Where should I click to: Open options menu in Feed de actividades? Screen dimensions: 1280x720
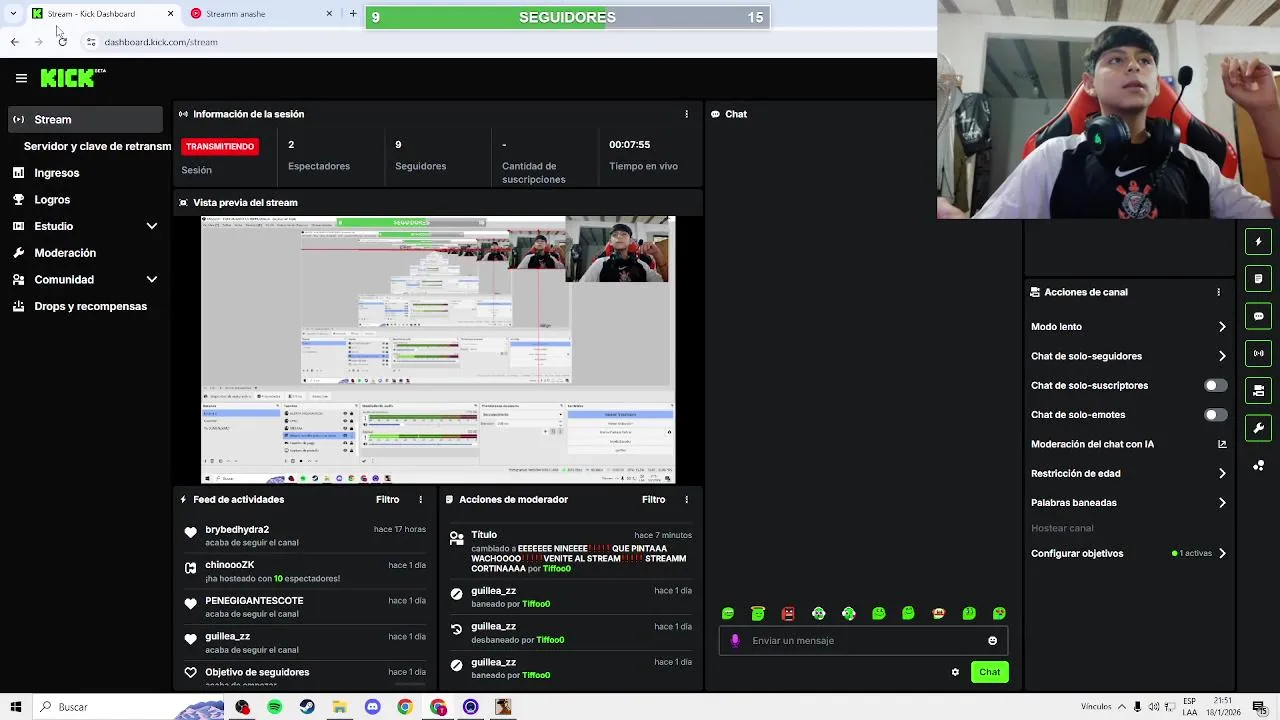[x=420, y=499]
